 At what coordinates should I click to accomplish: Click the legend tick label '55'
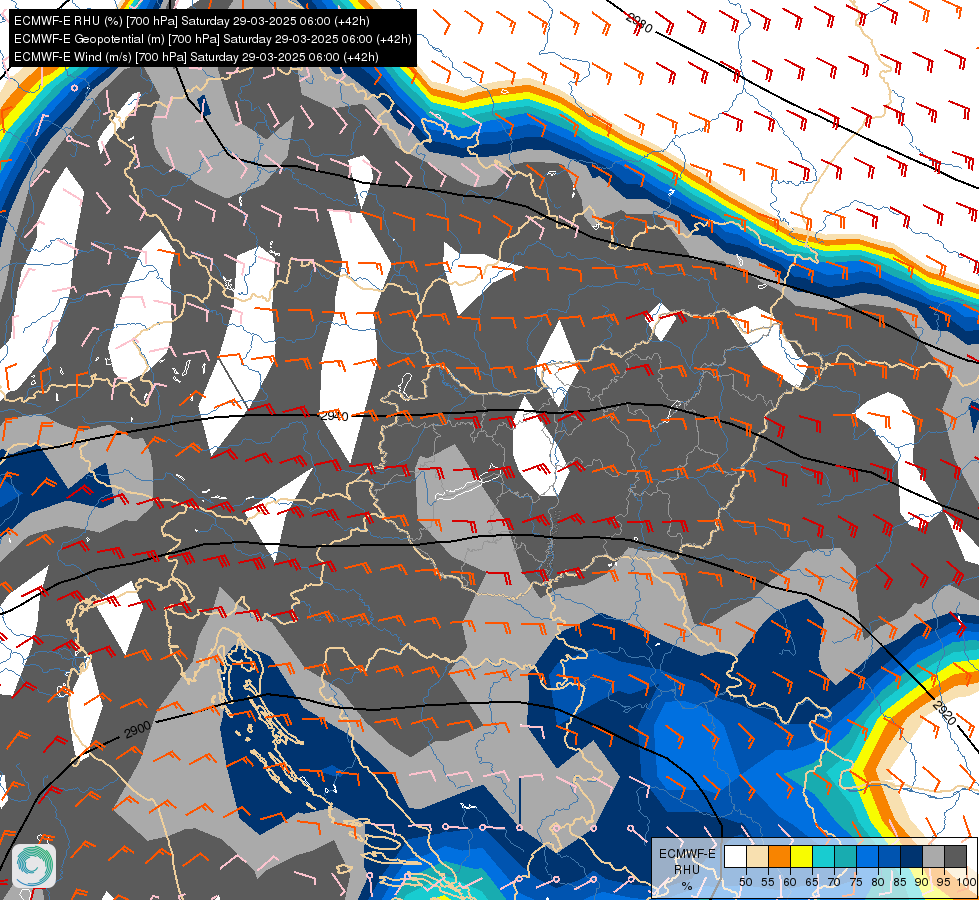coord(768,882)
